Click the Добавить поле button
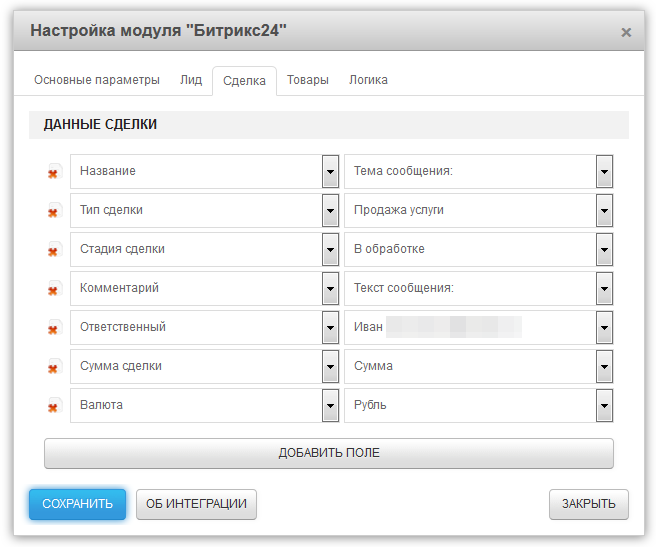 click(x=328, y=453)
